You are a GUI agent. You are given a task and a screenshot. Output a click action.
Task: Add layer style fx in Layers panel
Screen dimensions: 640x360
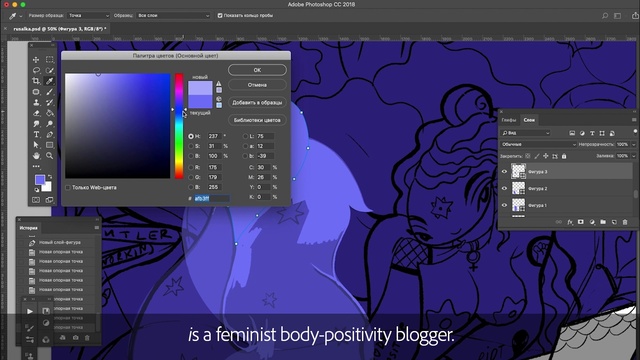[570, 222]
